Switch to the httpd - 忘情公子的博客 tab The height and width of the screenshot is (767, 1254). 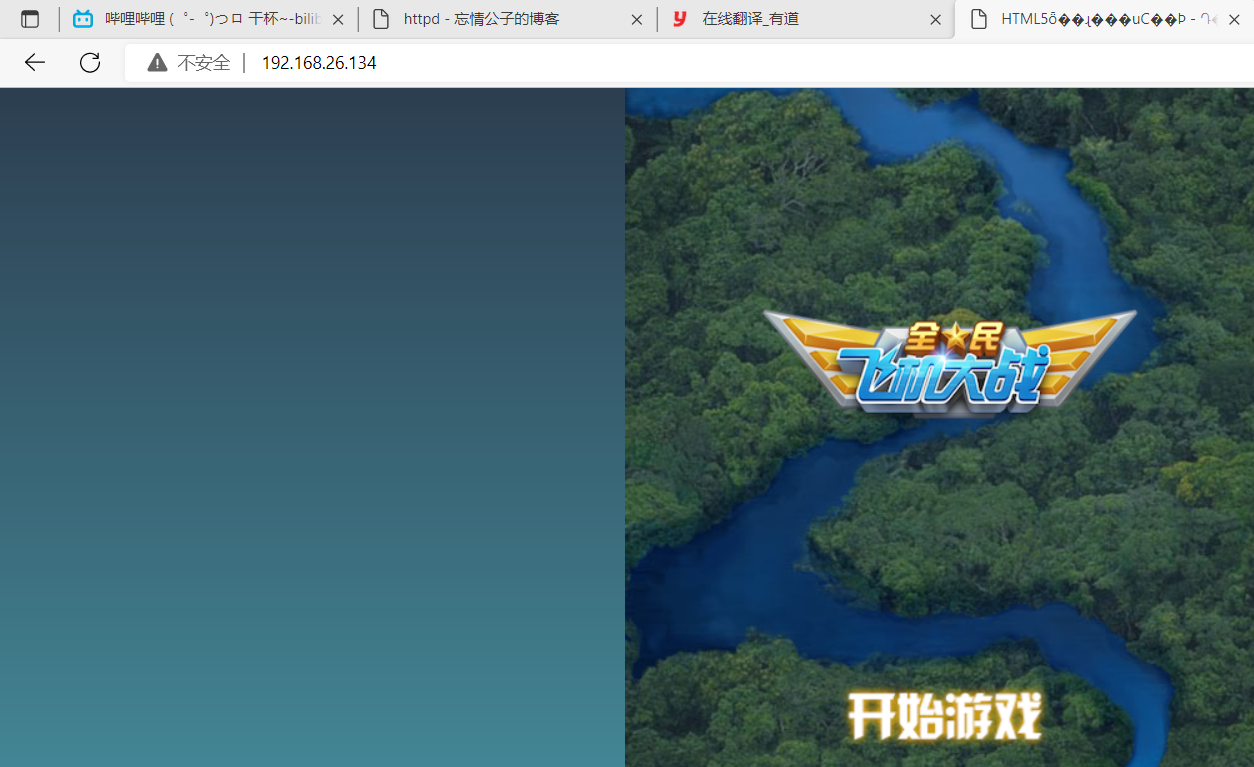click(508, 19)
